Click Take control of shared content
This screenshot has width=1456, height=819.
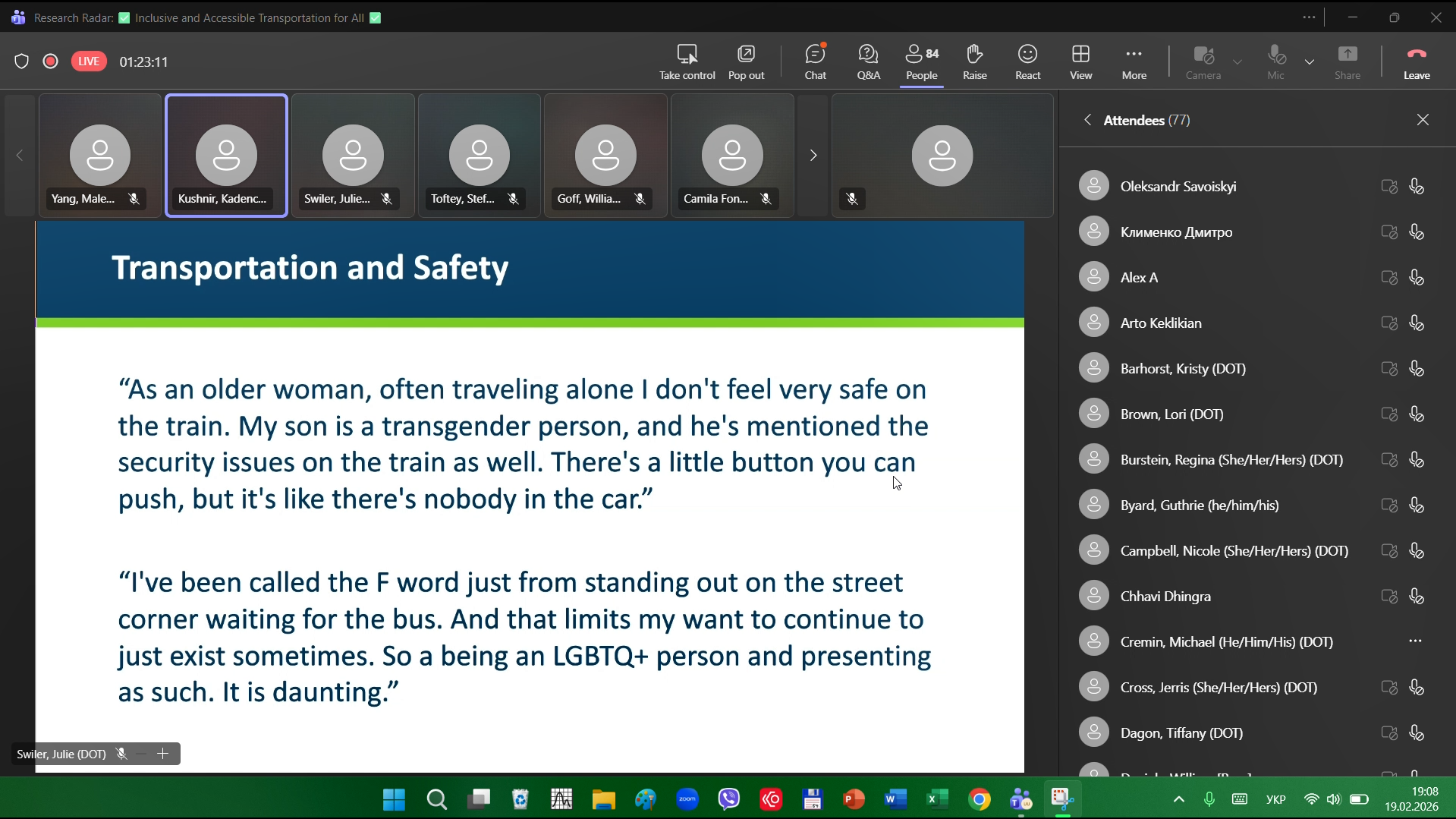pyautogui.click(x=687, y=61)
